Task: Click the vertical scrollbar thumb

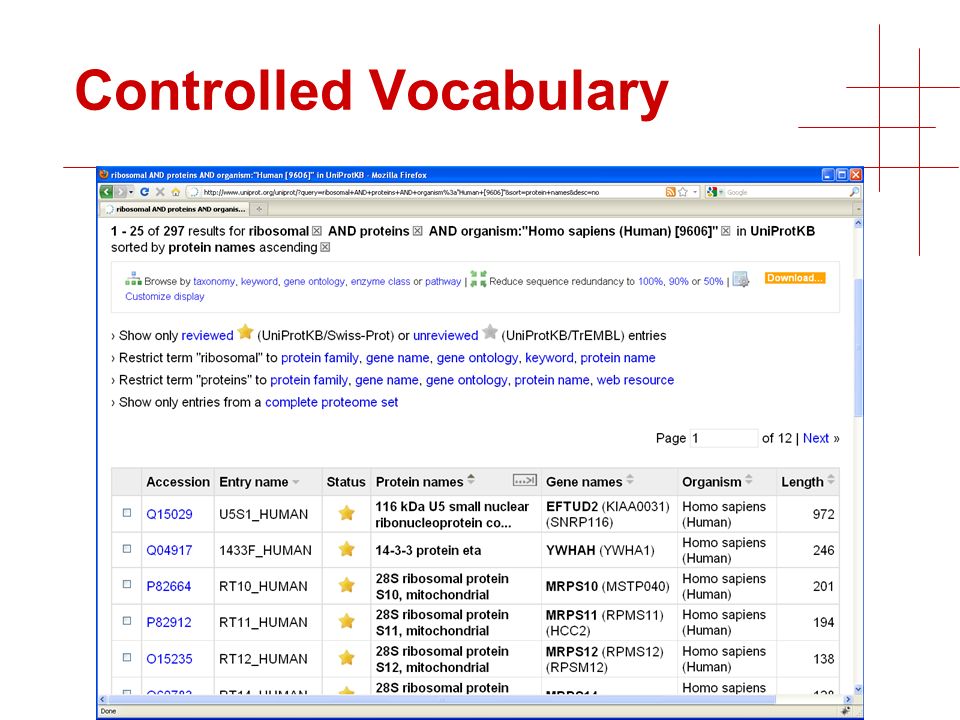Action: click(858, 346)
